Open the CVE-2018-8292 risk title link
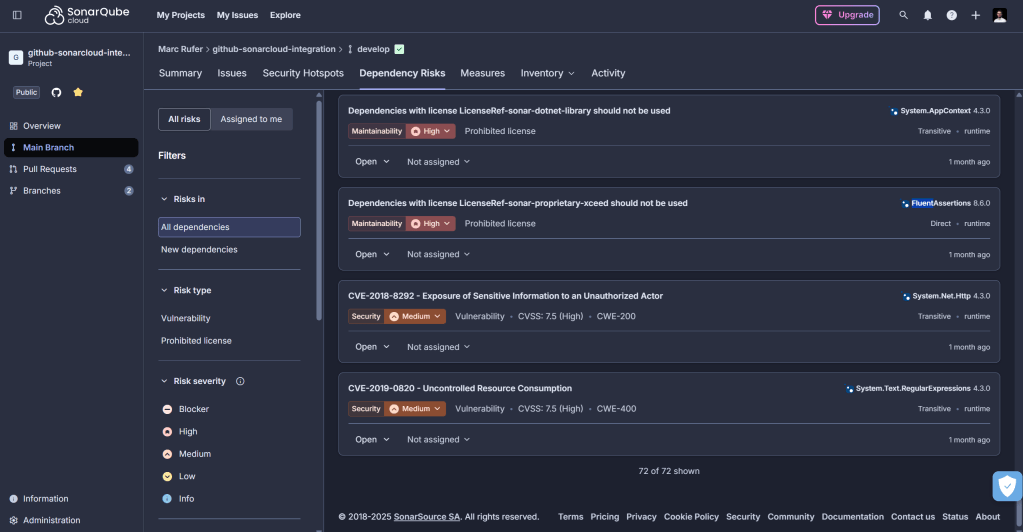Viewport: 1023px width, 532px height. (505, 296)
